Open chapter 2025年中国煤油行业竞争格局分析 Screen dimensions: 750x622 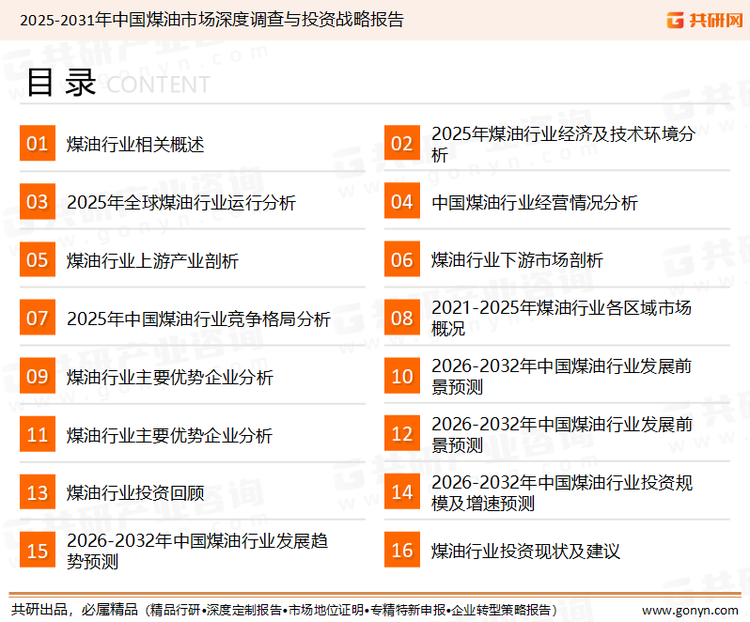(199, 319)
